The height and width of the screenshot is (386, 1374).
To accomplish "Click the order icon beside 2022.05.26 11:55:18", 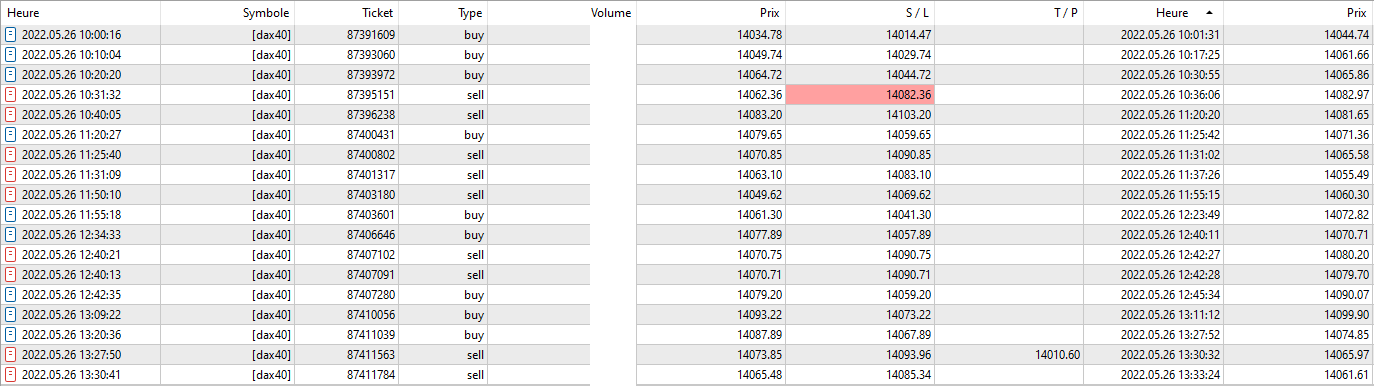I will pyautogui.click(x=11, y=215).
